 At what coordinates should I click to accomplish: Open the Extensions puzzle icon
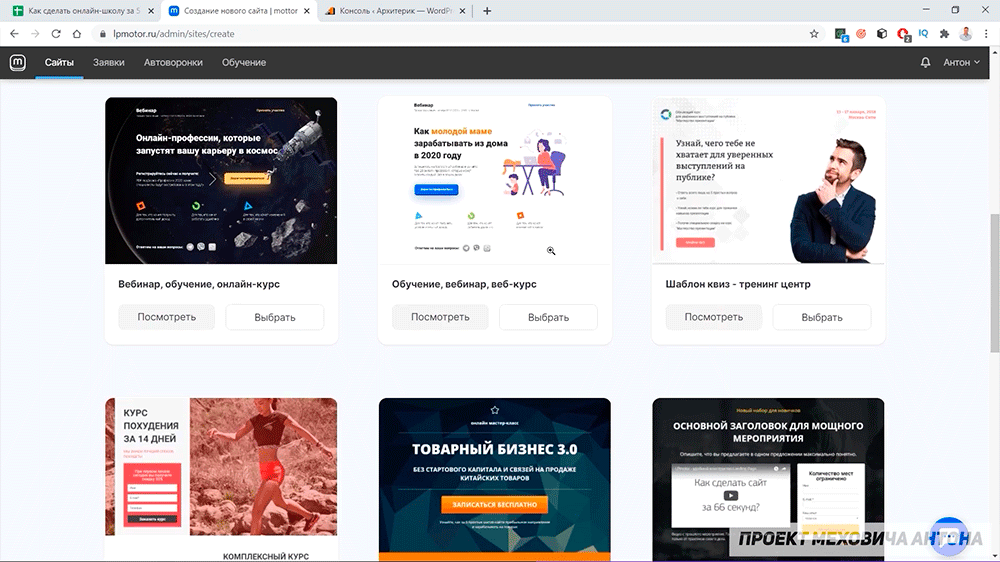tap(944, 34)
